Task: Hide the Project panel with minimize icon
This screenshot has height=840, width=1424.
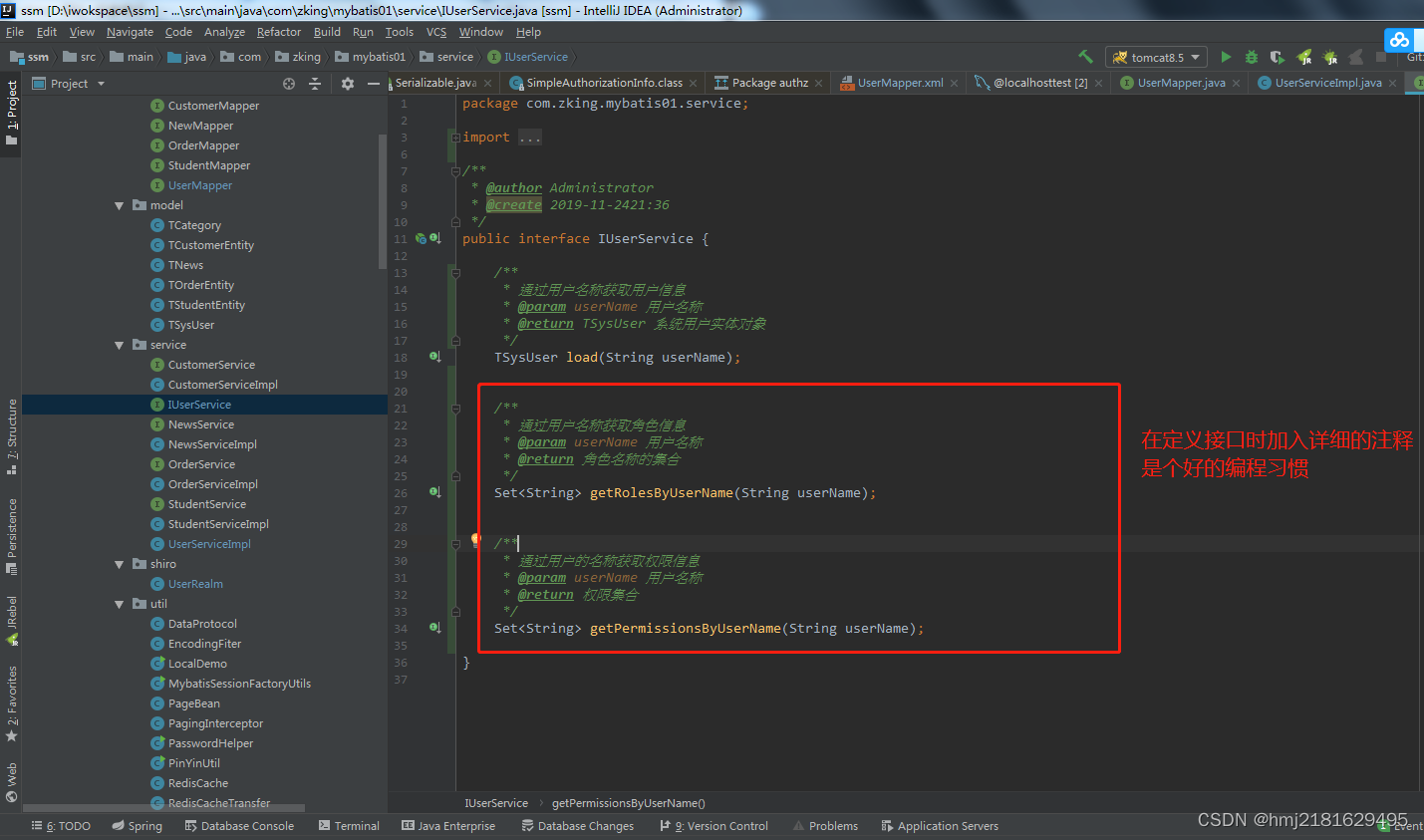Action: pyautogui.click(x=374, y=84)
